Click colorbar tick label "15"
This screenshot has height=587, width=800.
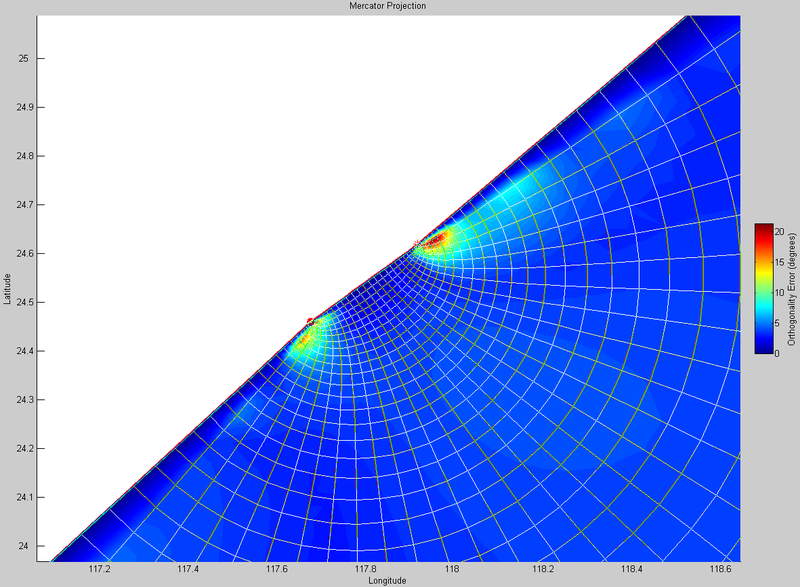coord(779,262)
